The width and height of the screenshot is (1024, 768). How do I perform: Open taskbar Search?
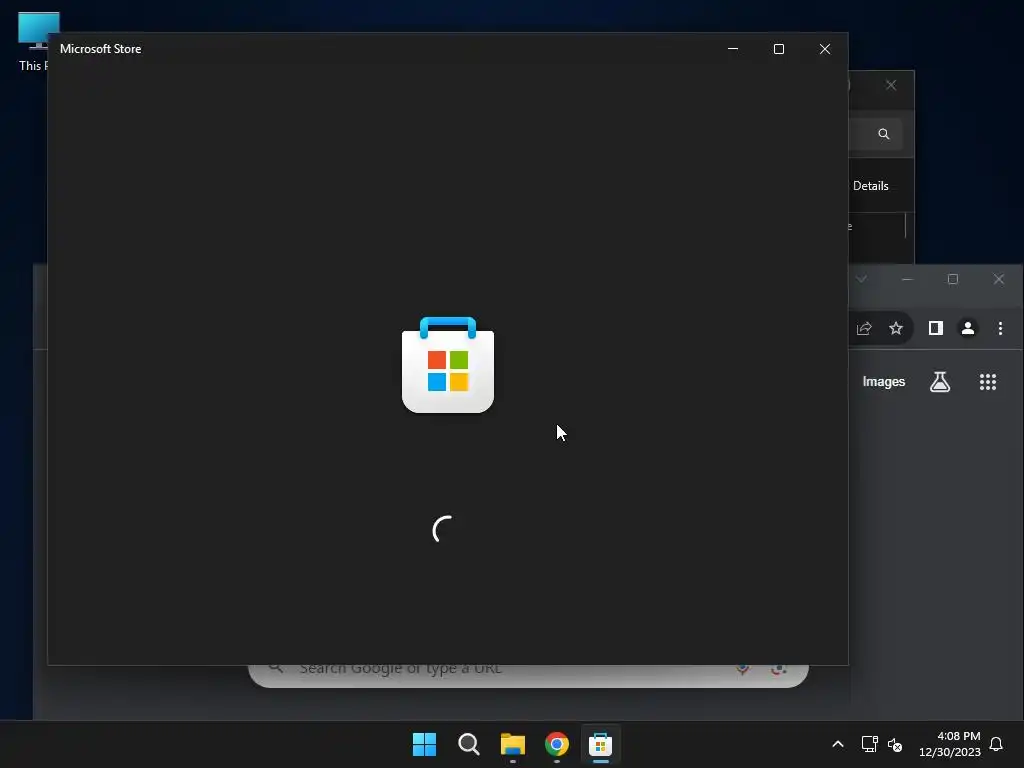(x=469, y=744)
